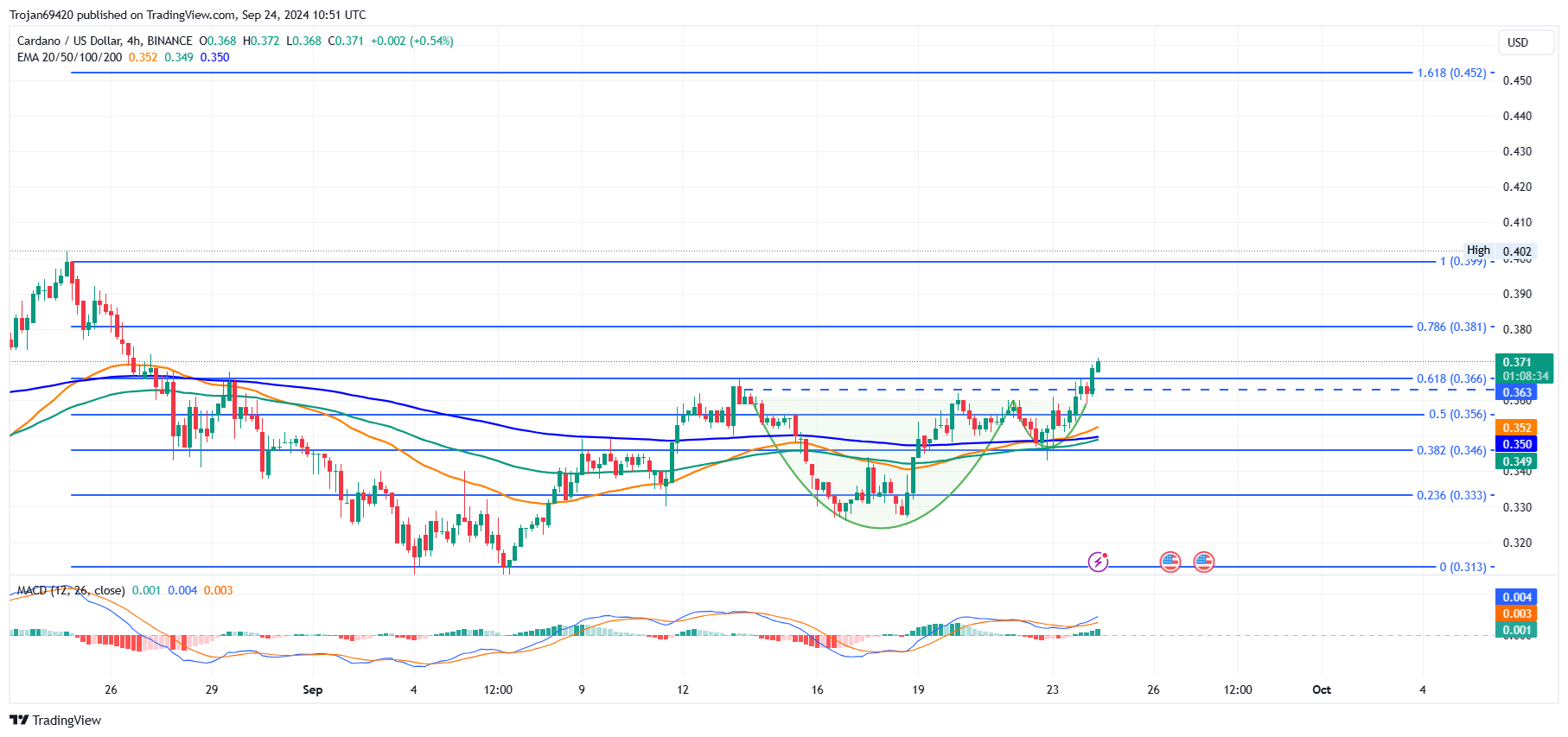Click the blue 0.350 value in EMA legend
The image size is (1568, 737).
coord(215,57)
